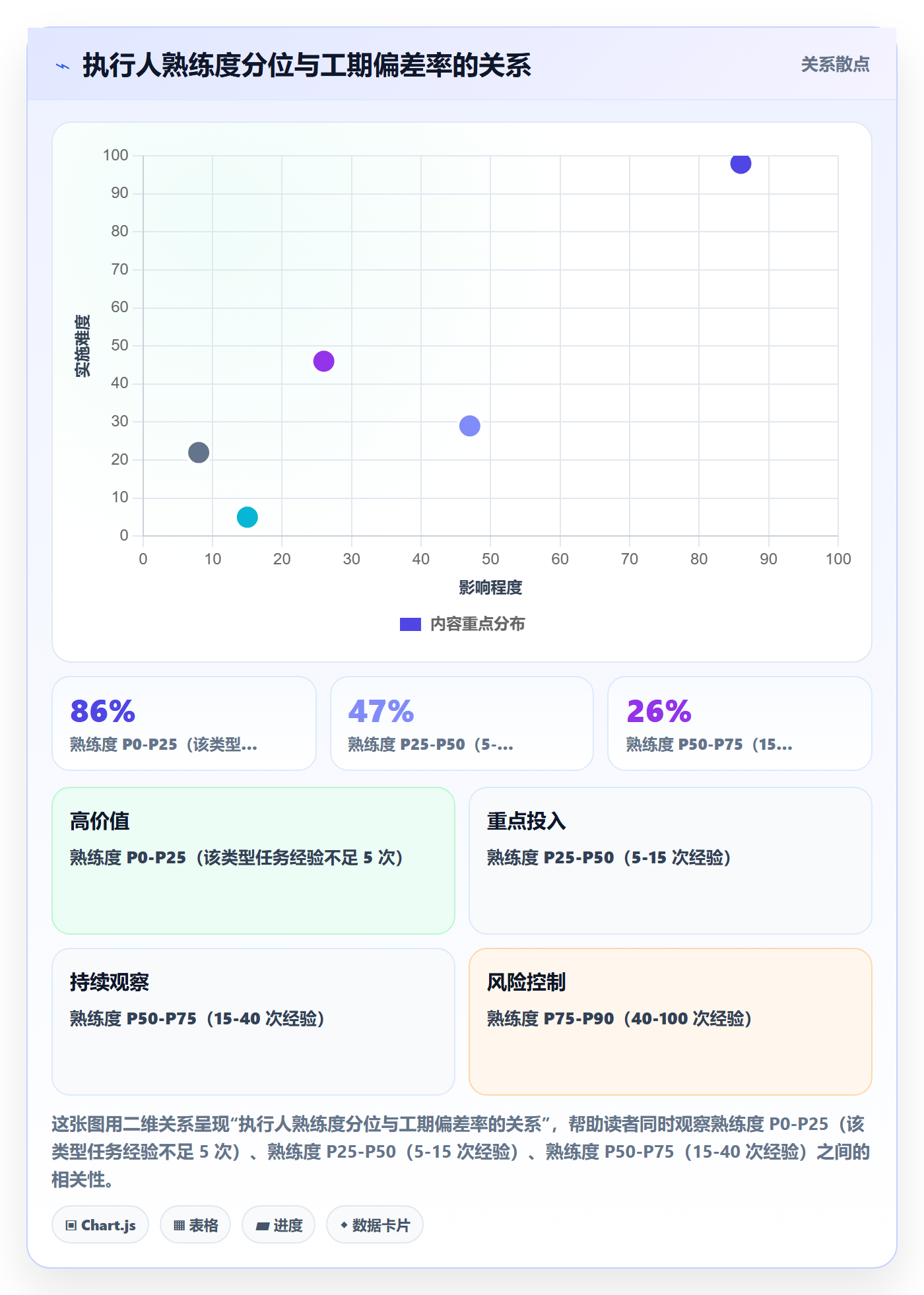Screen dimensions: 924x1295
Task: Toggle the 内容重点分布 legend label
Action: 477,624
